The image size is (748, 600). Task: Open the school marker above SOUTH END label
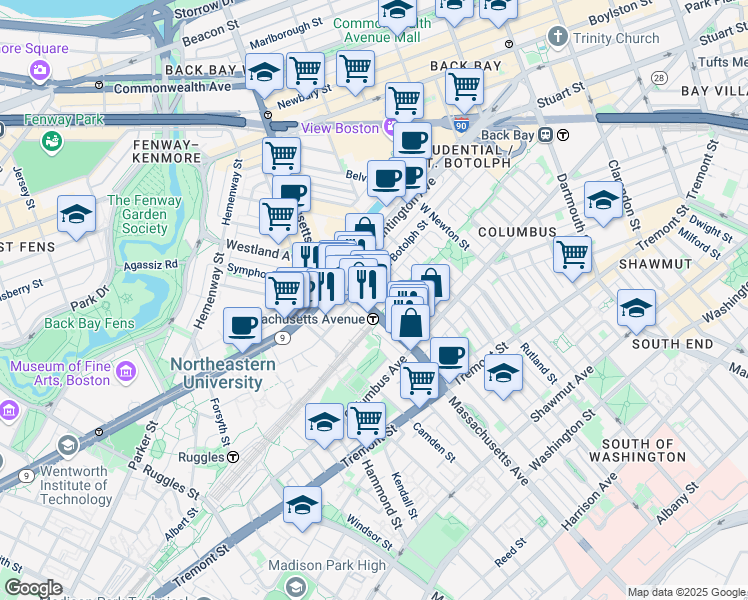tap(636, 311)
